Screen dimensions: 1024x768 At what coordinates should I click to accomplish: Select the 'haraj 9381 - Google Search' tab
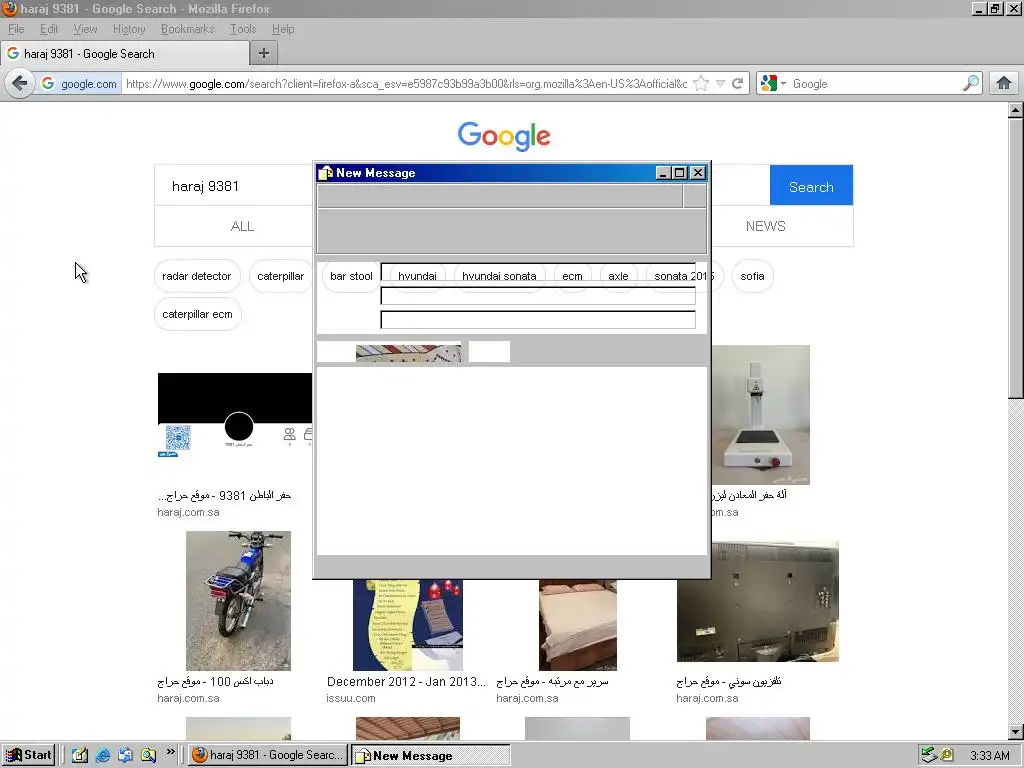click(x=124, y=54)
